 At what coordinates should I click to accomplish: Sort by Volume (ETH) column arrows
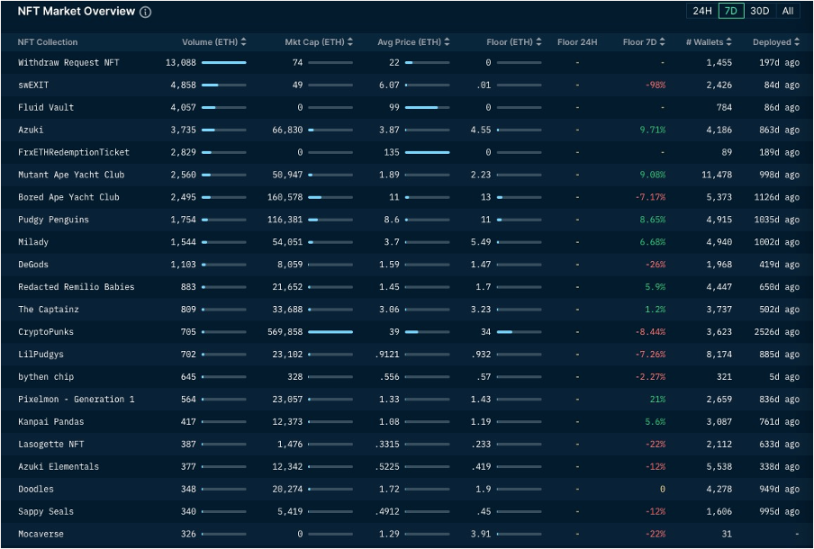point(243,42)
